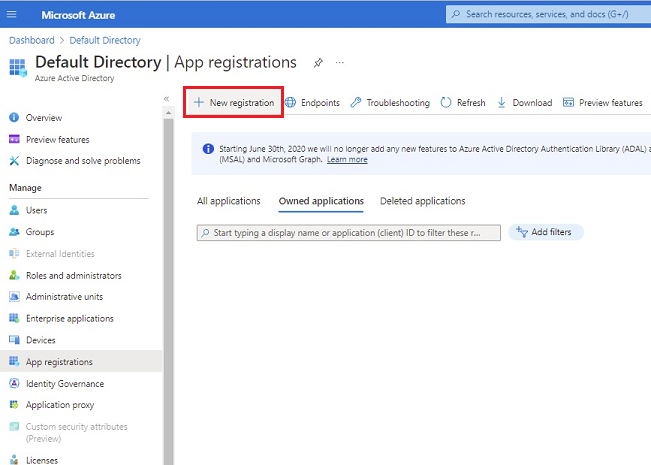The image size is (651, 465).
Task: Click the funnel icon on Add filters
Action: tap(521, 232)
